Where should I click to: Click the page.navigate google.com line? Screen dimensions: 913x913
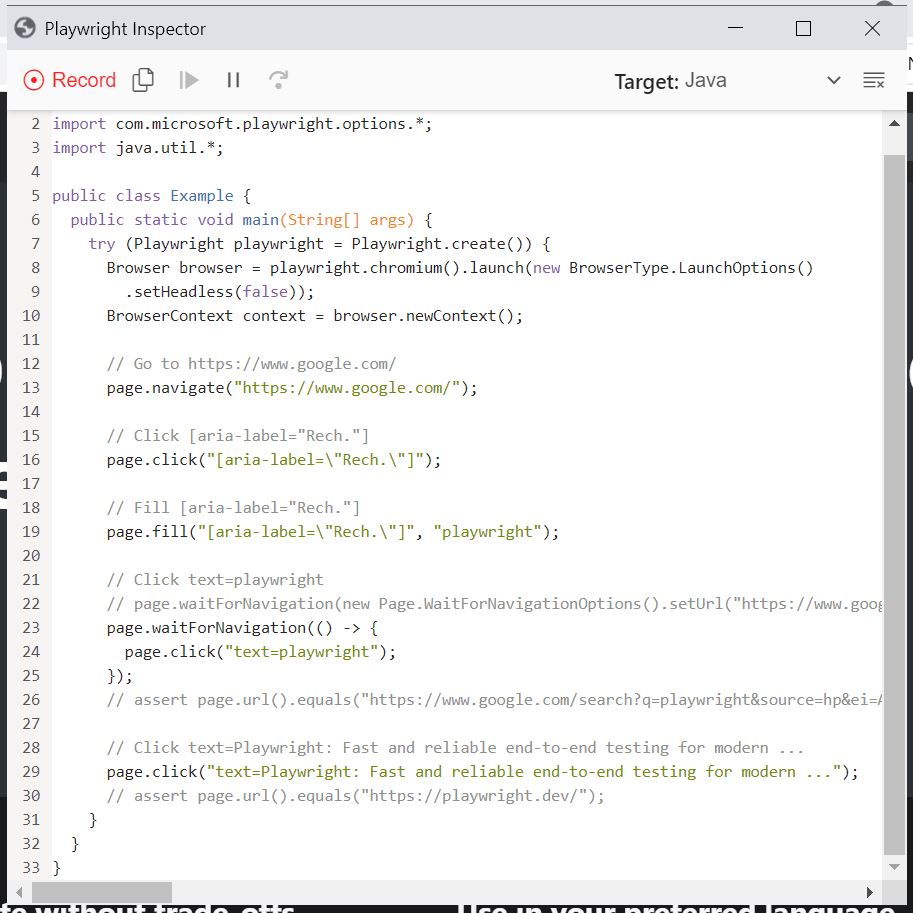point(292,388)
